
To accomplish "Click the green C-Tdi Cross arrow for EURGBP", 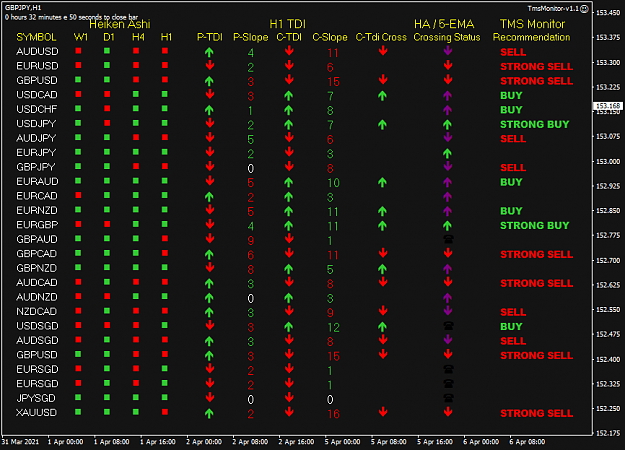I will click(x=382, y=226).
